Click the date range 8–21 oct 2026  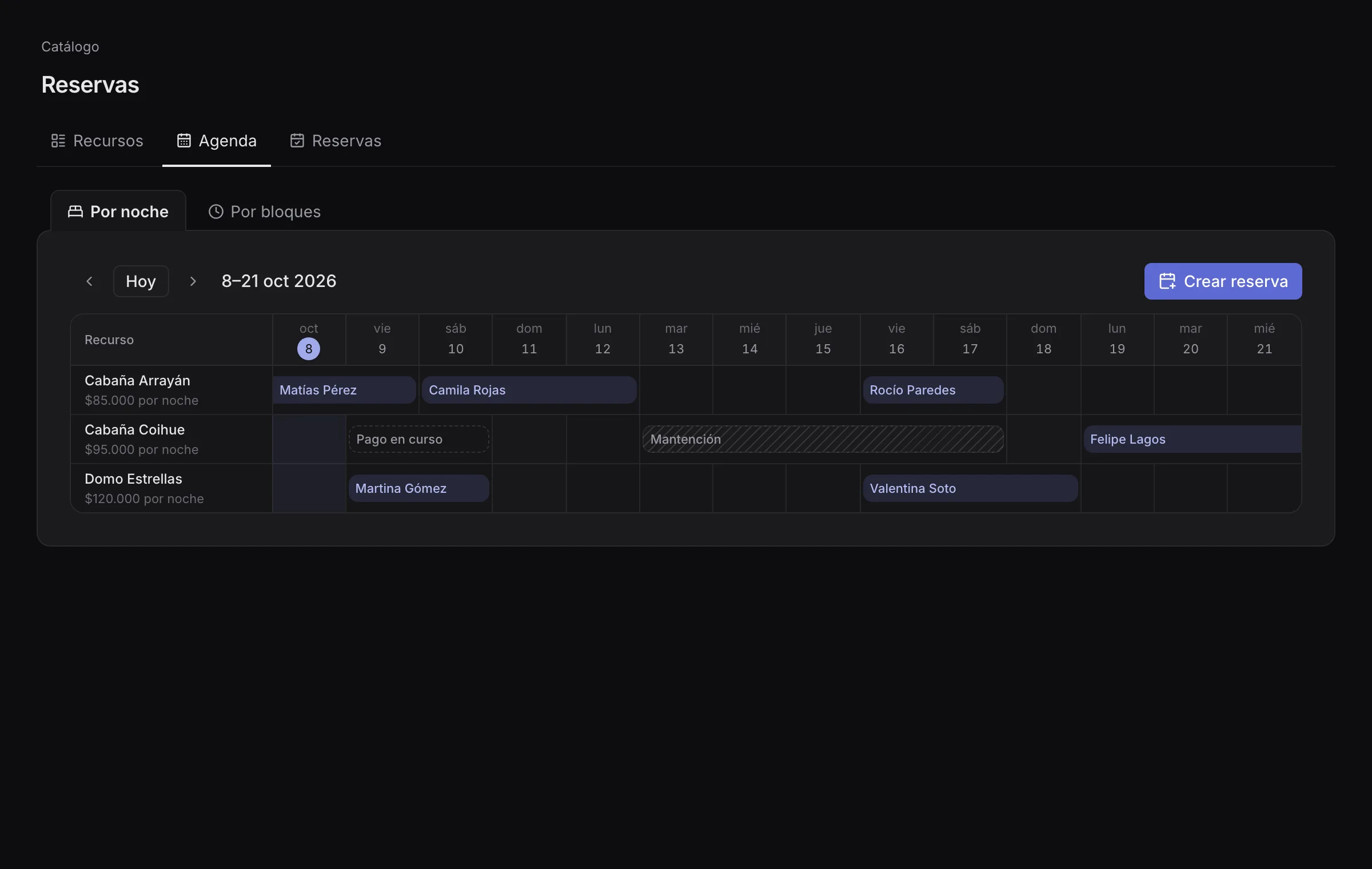(279, 281)
